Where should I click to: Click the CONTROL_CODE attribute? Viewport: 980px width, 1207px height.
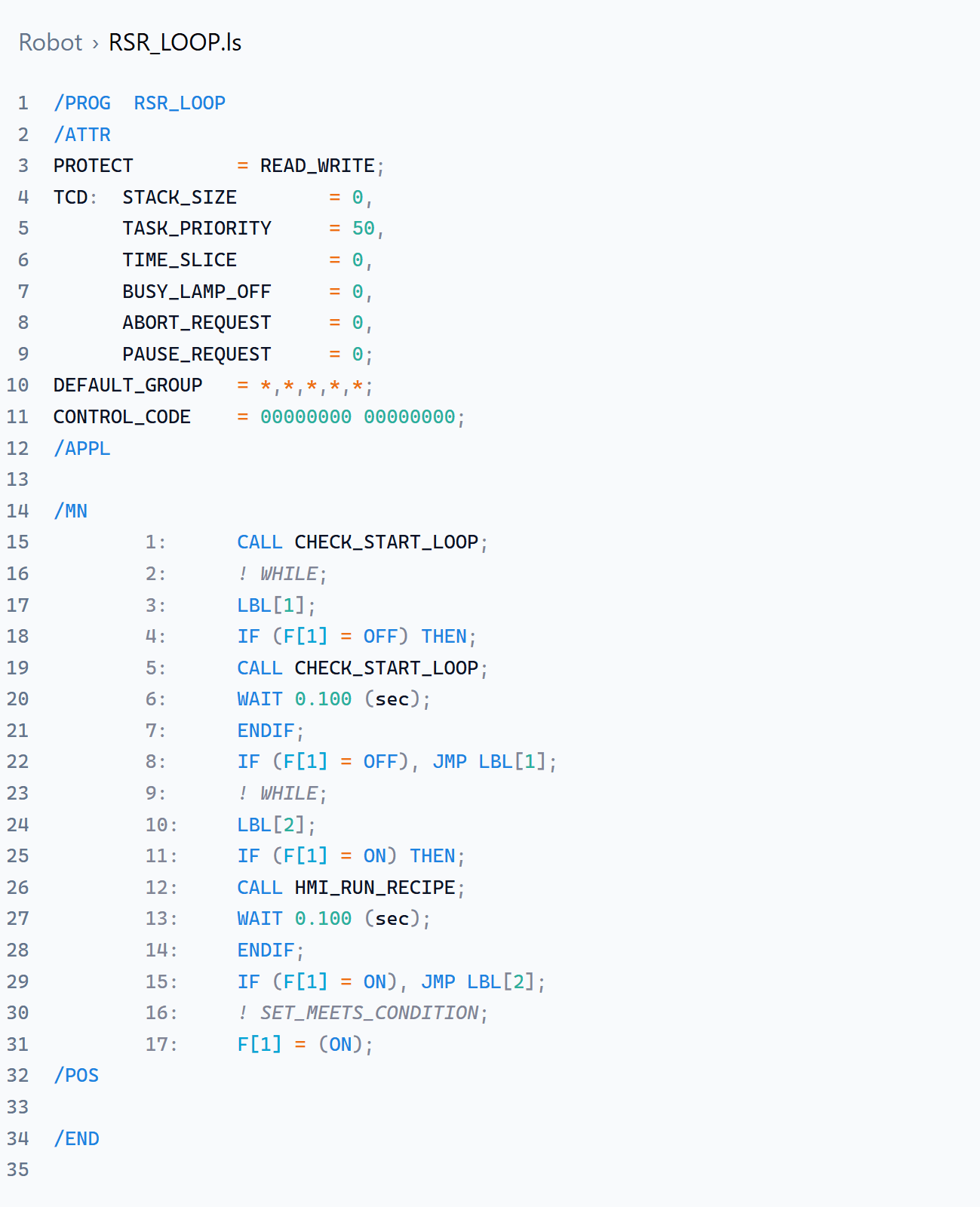tap(122, 417)
